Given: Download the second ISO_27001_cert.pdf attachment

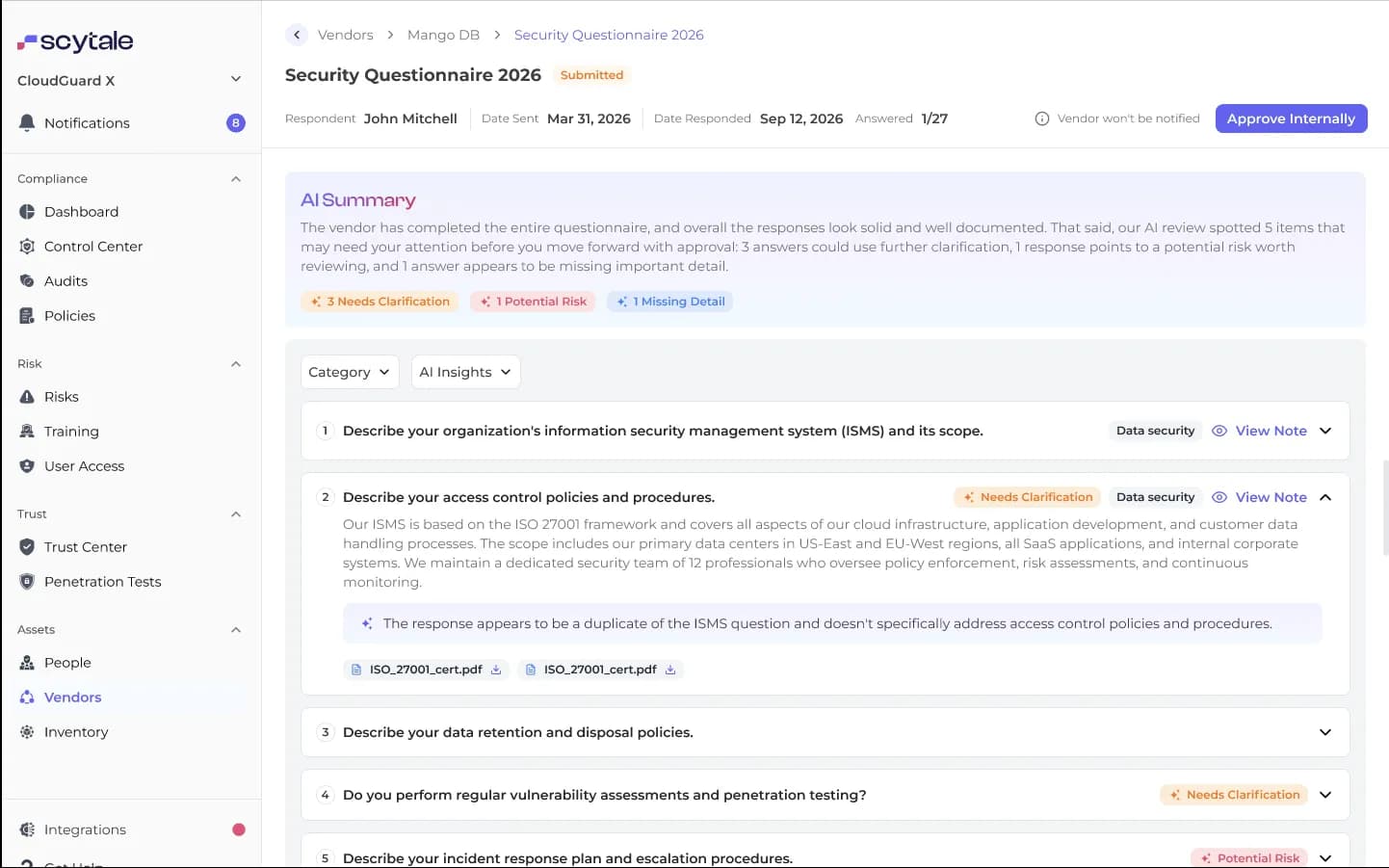Looking at the screenshot, I should coord(670,670).
